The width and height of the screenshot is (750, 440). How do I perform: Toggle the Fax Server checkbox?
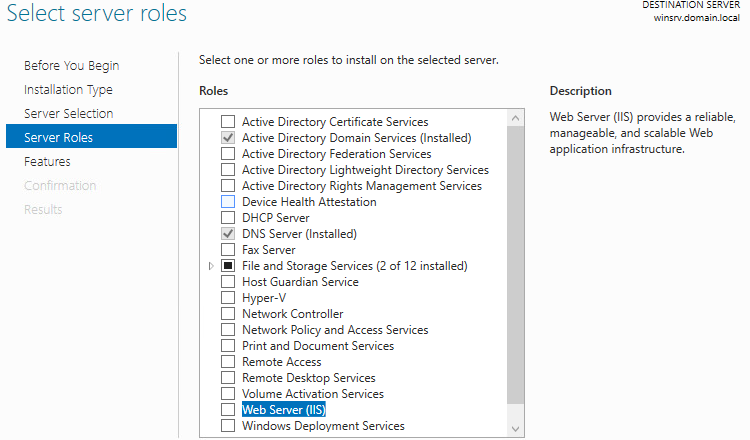(x=228, y=250)
